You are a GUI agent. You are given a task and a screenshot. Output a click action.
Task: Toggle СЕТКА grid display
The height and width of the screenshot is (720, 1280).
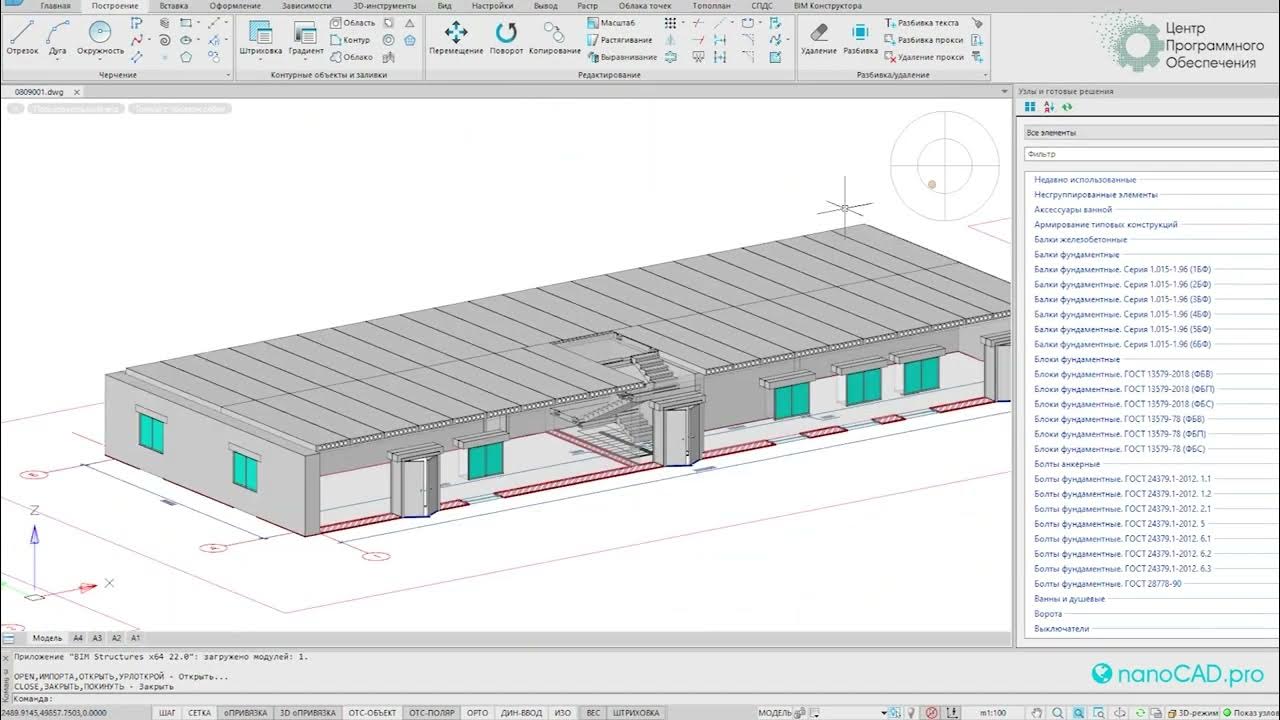click(x=200, y=713)
